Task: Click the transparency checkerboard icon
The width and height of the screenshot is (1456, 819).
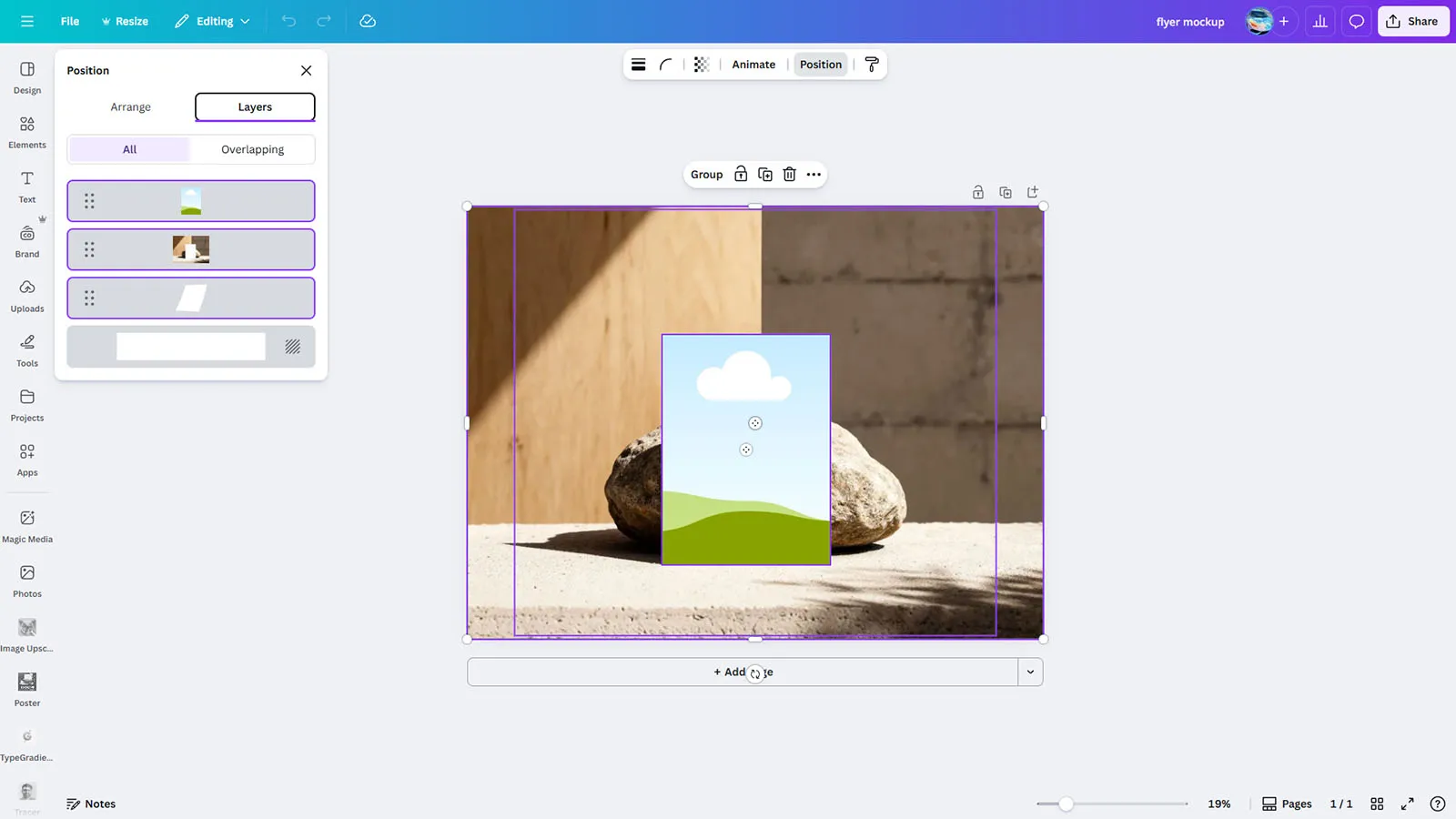Action: pos(701,65)
